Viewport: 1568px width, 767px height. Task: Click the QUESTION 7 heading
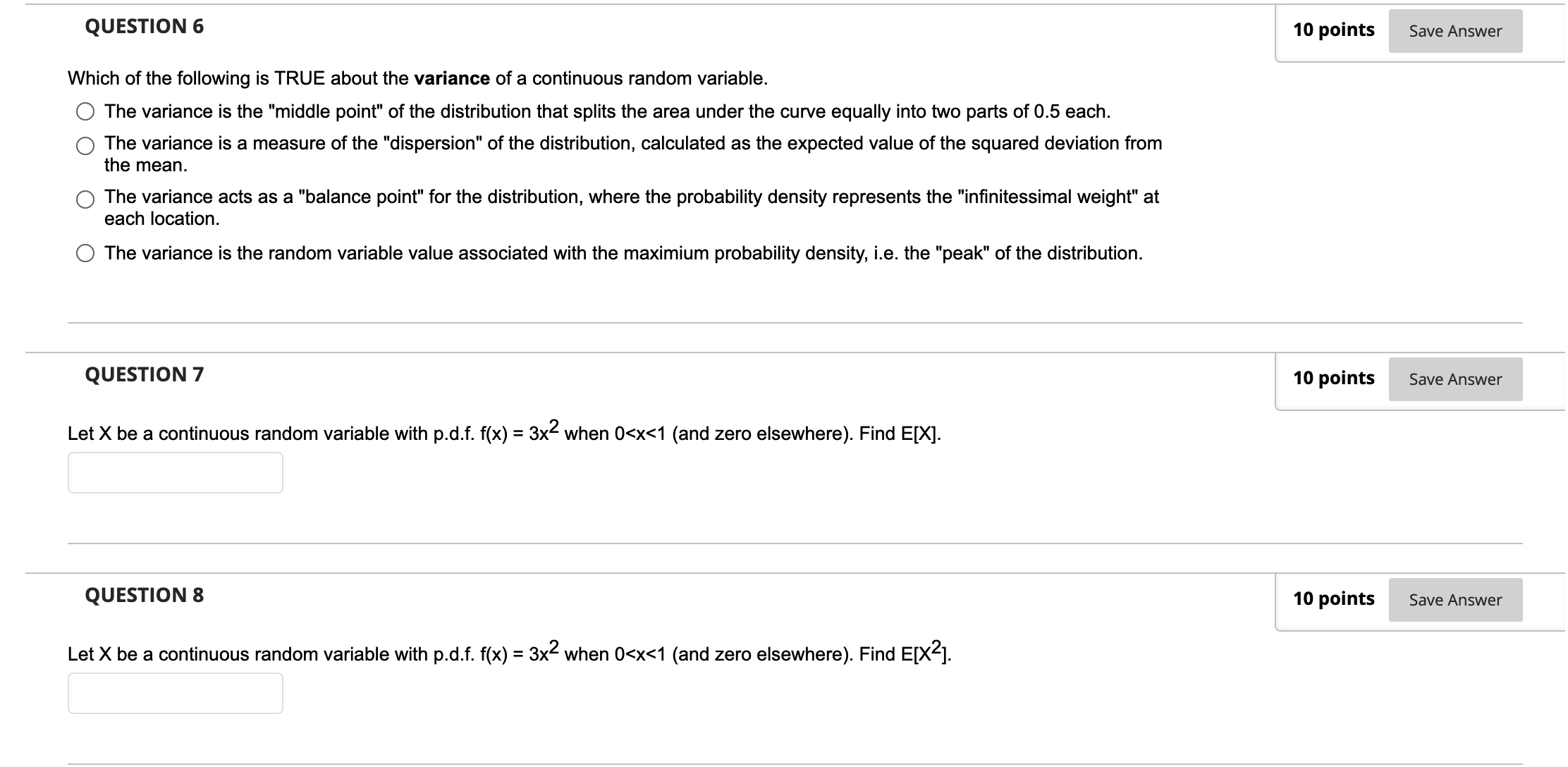[x=143, y=374]
